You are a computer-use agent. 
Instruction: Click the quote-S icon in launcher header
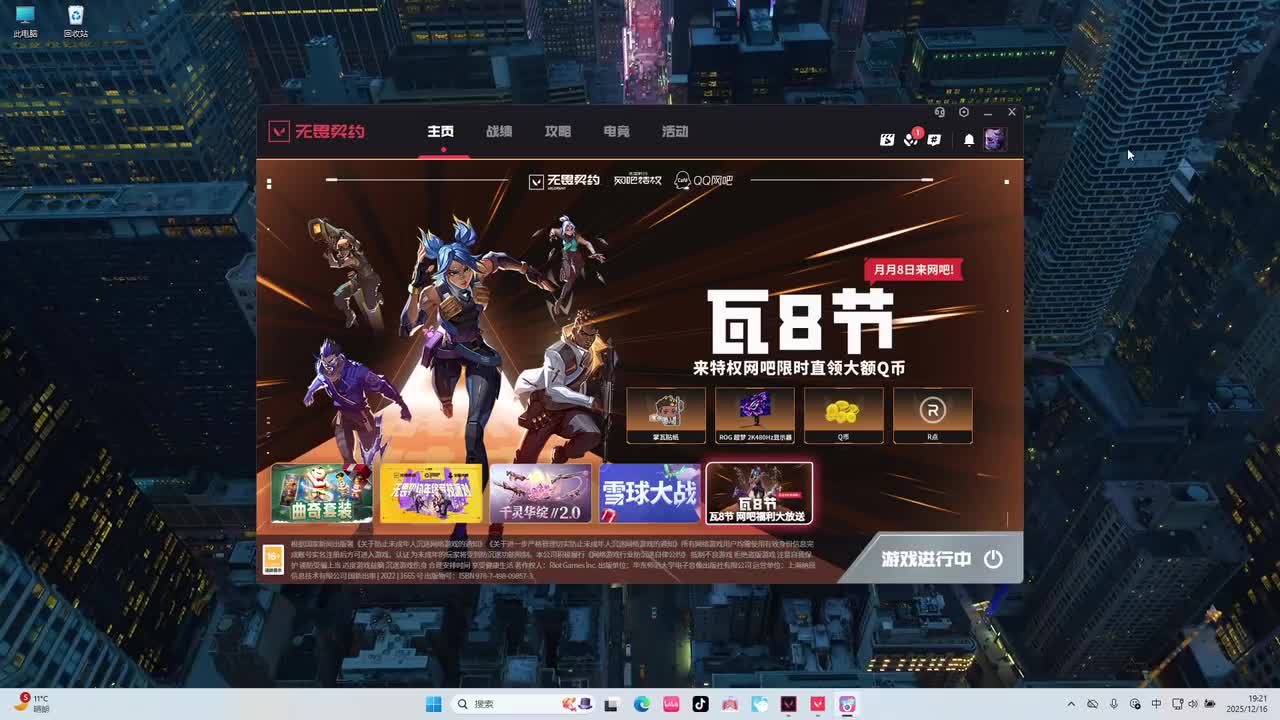coord(887,140)
